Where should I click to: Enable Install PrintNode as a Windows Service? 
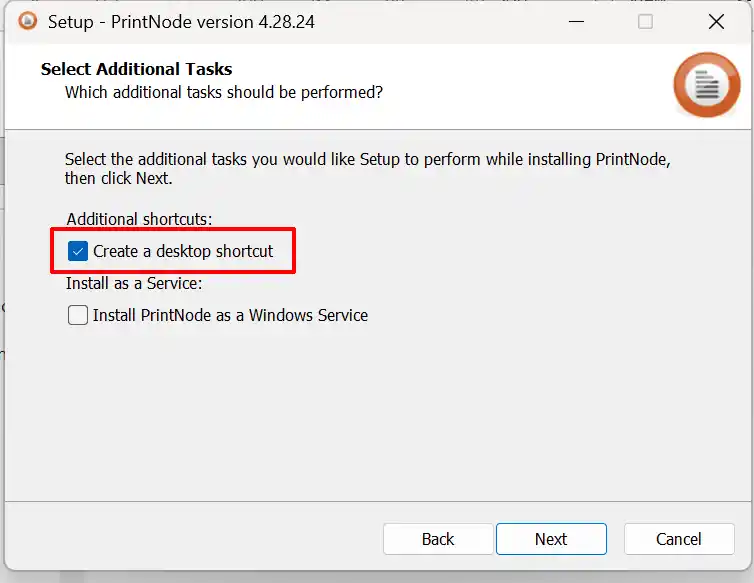point(78,316)
